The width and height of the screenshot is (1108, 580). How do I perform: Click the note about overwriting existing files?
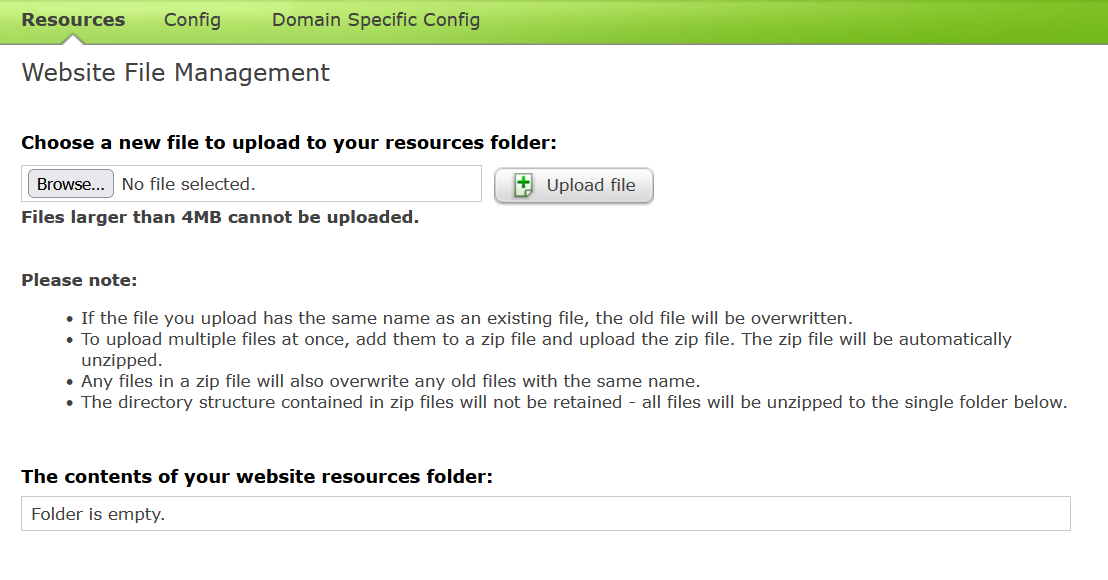[x=466, y=318]
